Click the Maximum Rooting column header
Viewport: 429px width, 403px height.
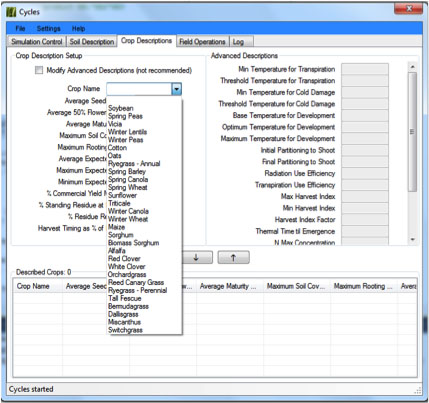(364, 286)
